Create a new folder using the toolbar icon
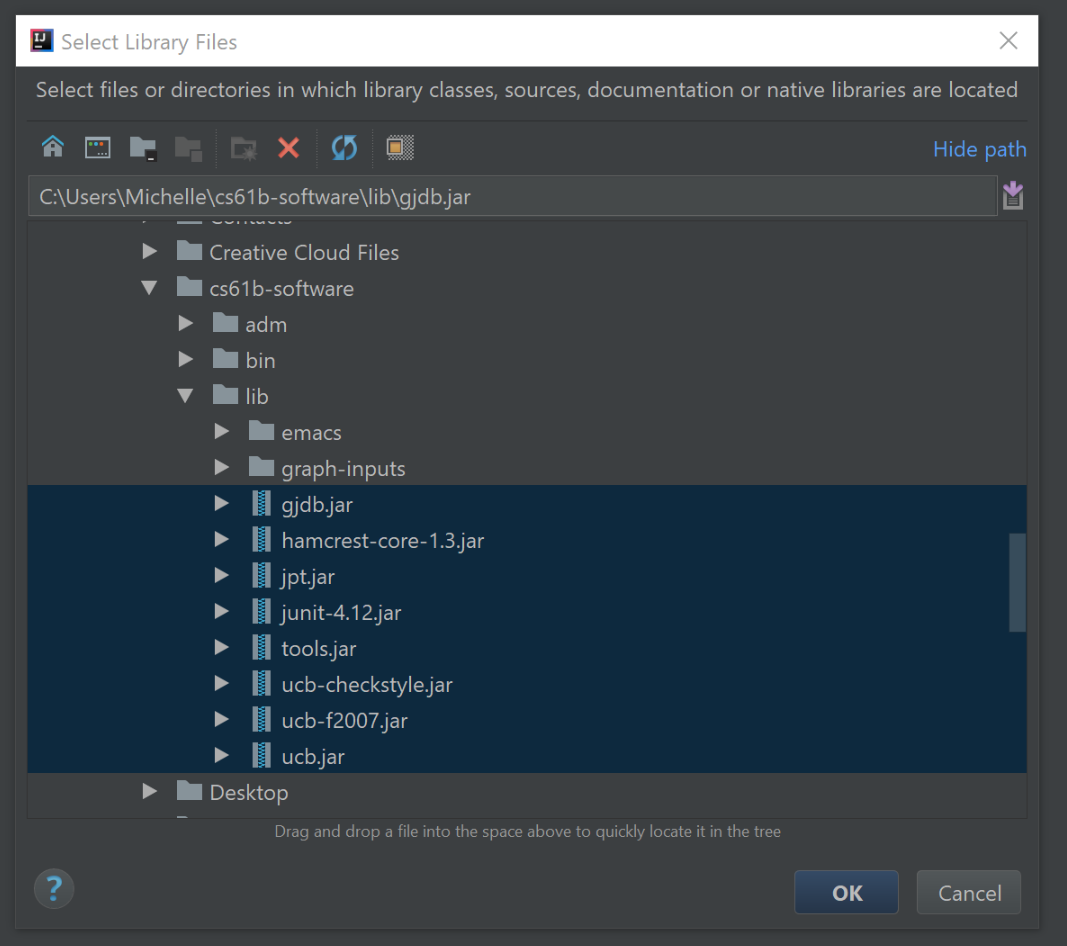This screenshot has width=1067, height=946. 243,148
